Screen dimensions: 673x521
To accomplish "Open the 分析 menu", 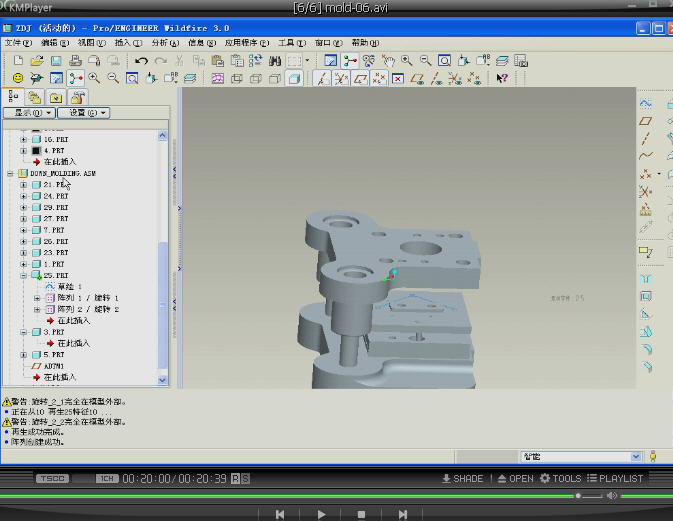I will click(165, 43).
